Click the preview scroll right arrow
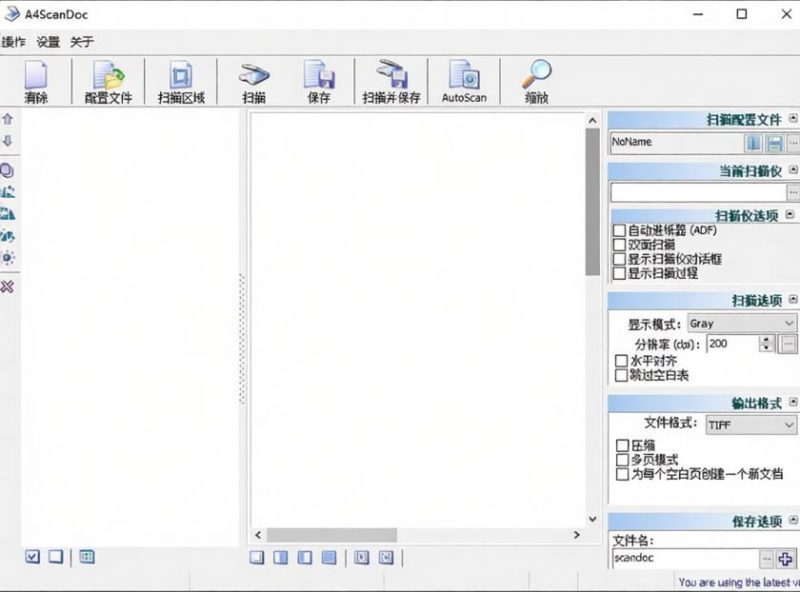The width and height of the screenshot is (800, 592). tap(577, 535)
